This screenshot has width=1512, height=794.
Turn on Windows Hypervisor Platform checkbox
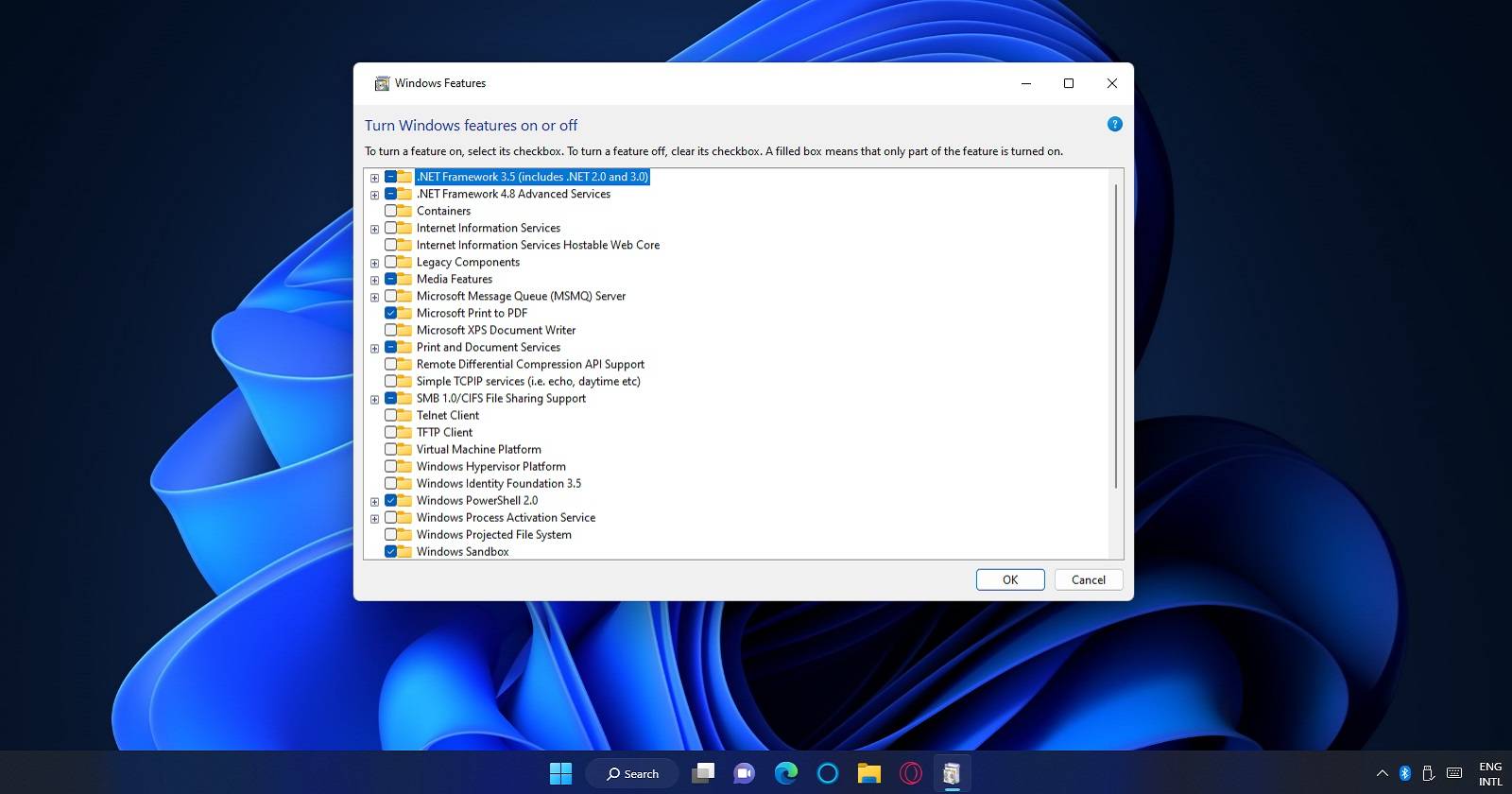[x=390, y=466]
